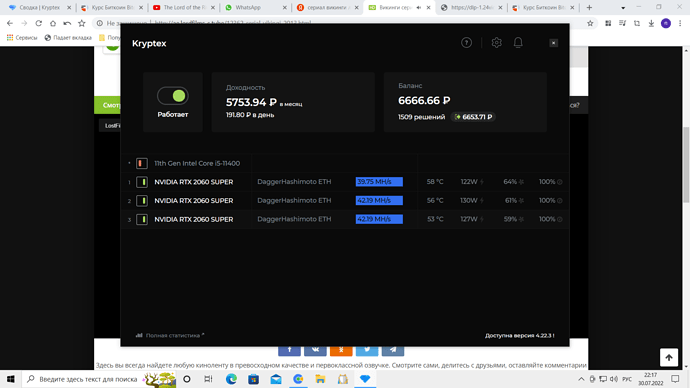Toggle the Работает mining switch off
Viewport: 690px width, 388px height.
pyautogui.click(x=172, y=96)
